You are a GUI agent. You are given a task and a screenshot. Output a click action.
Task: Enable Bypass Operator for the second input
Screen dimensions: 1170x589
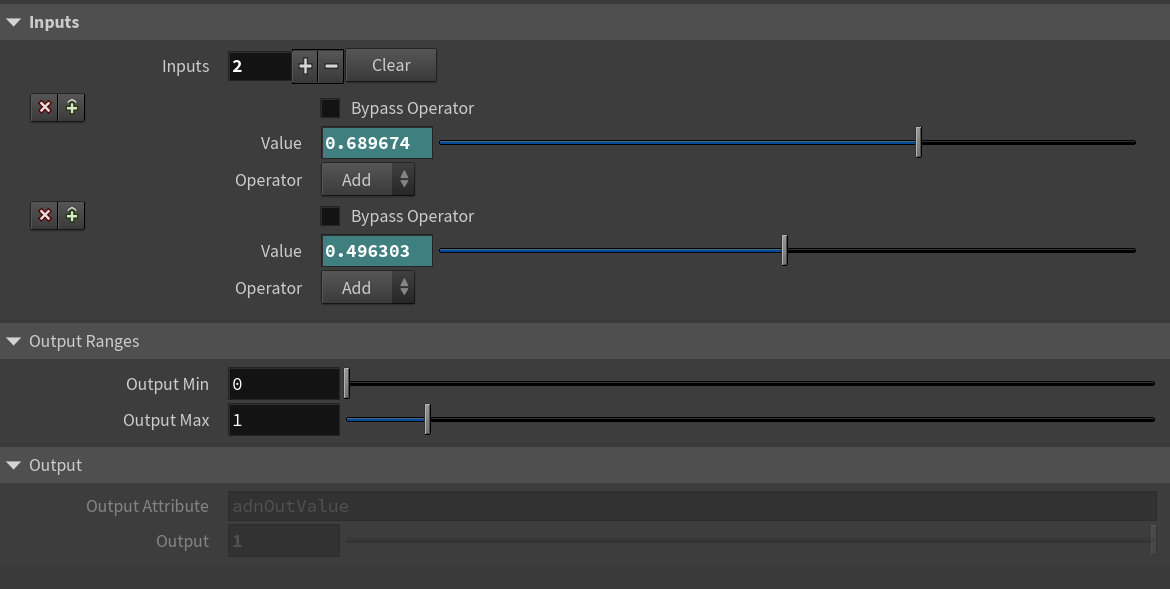tap(330, 216)
